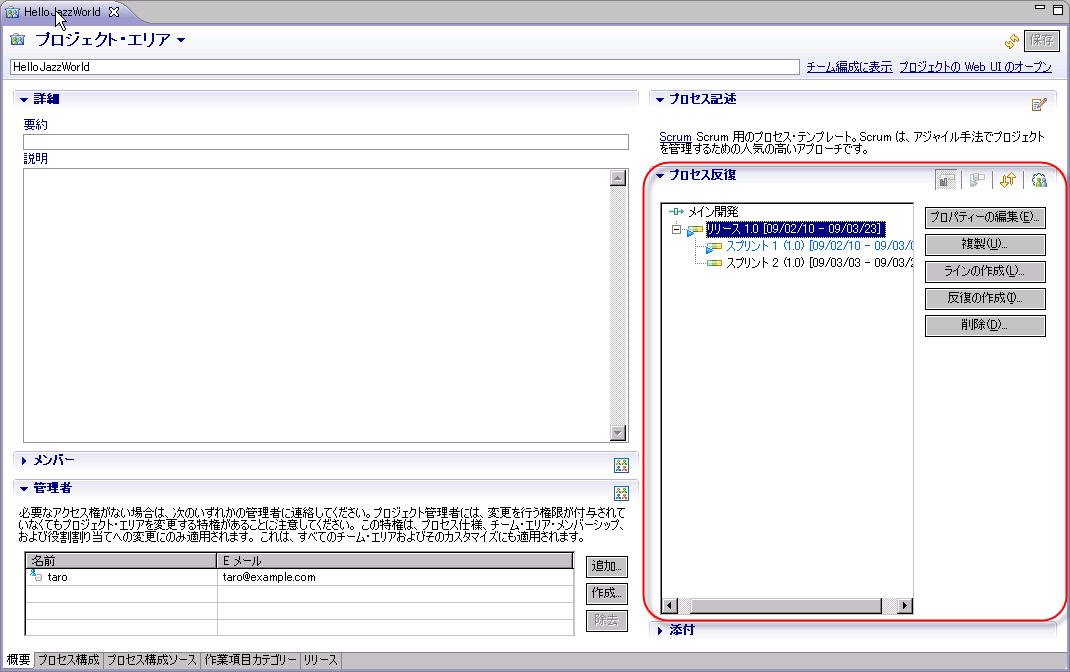Click プロパティーの編集(E)... button
This screenshot has width=1070, height=672.
(985, 217)
